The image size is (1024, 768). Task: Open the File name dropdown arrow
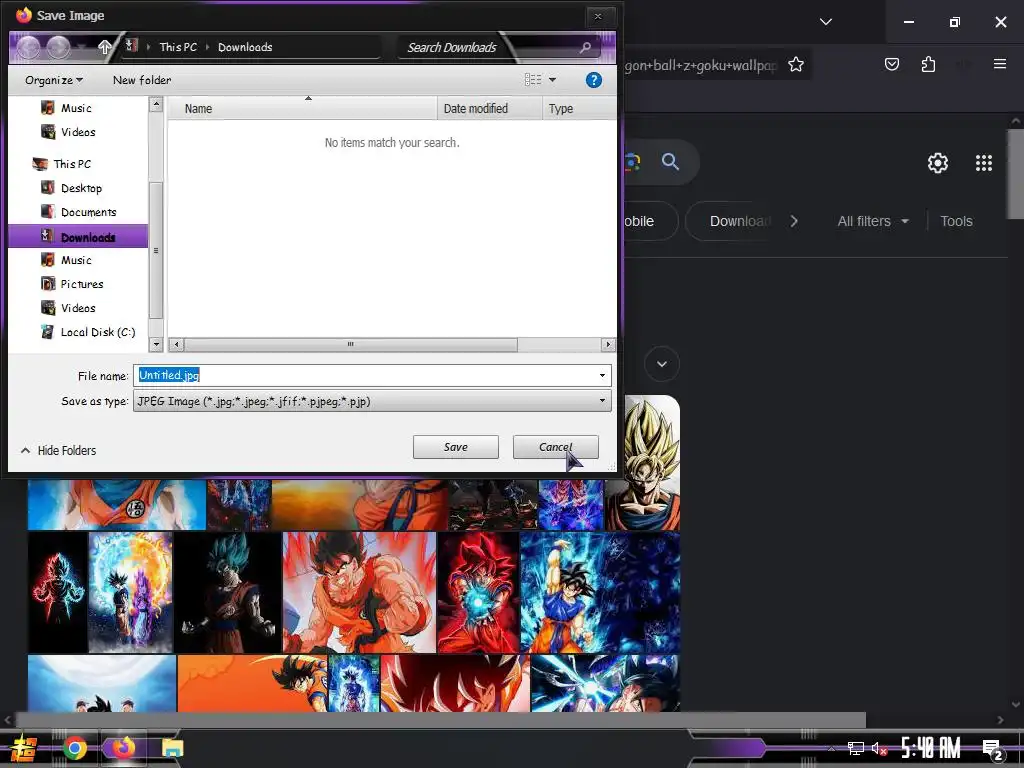602,376
